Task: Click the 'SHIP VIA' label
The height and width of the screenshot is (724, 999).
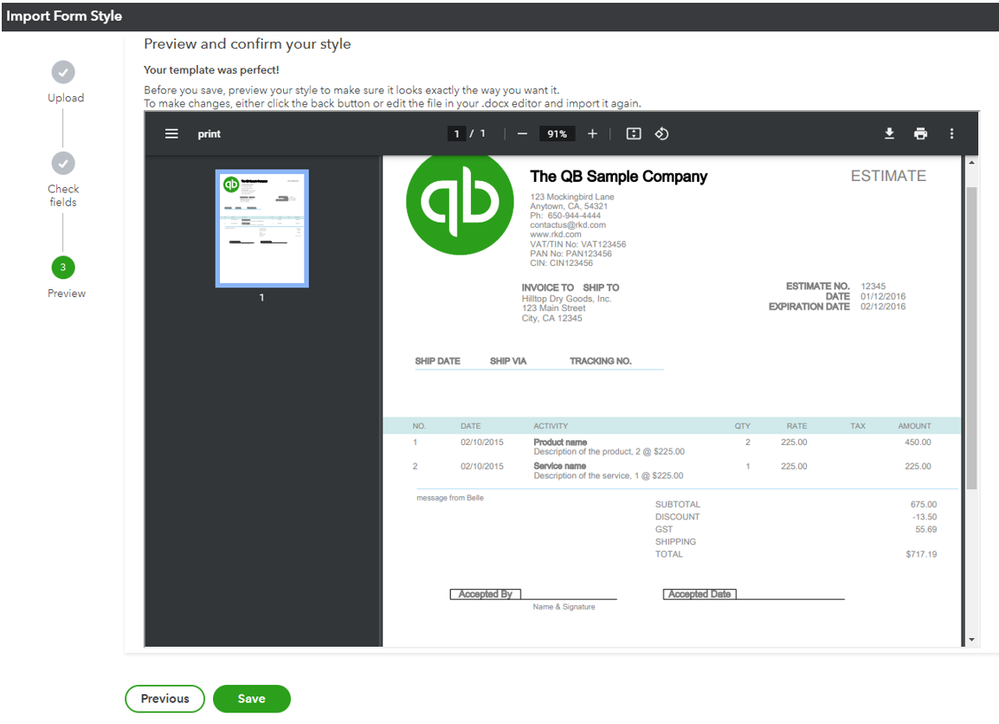Action: (508, 361)
